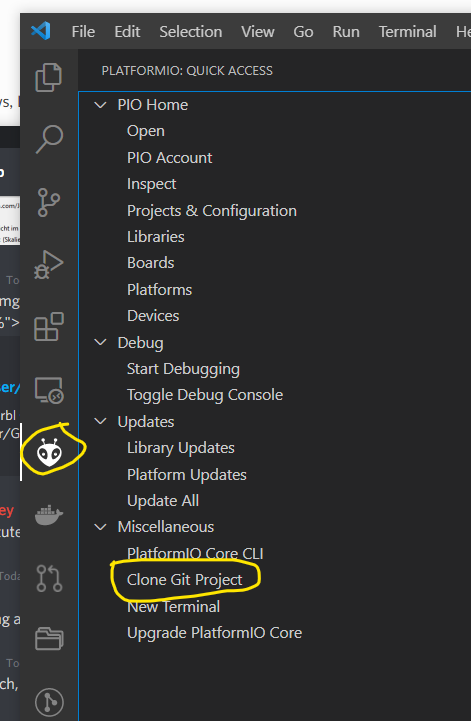Collapse the Miscellaneous section
The height and width of the screenshot is (721, 471).
click(x=100, y=526)
